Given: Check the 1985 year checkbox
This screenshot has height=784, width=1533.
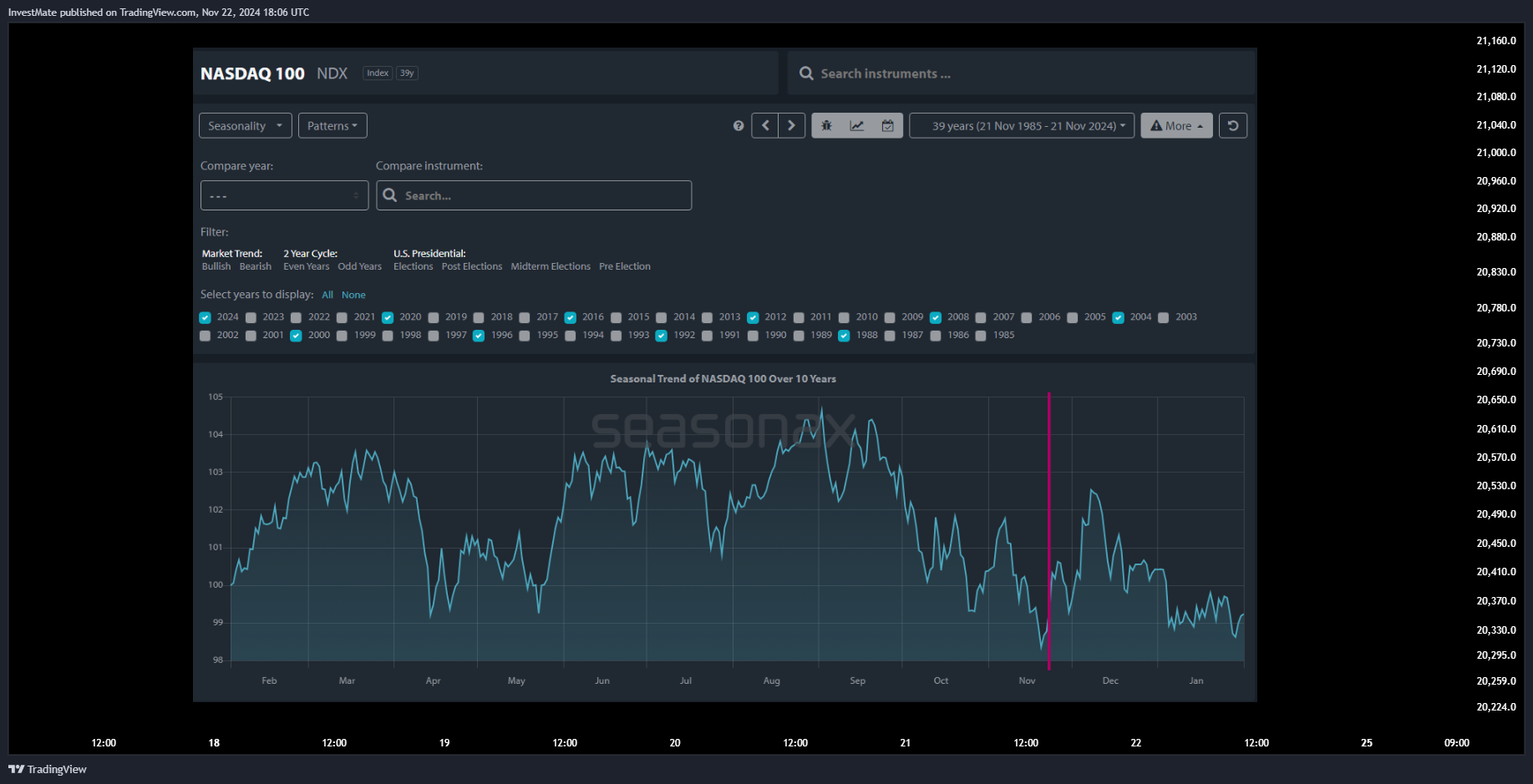Looking at the screenshot, I should [981, 336].
